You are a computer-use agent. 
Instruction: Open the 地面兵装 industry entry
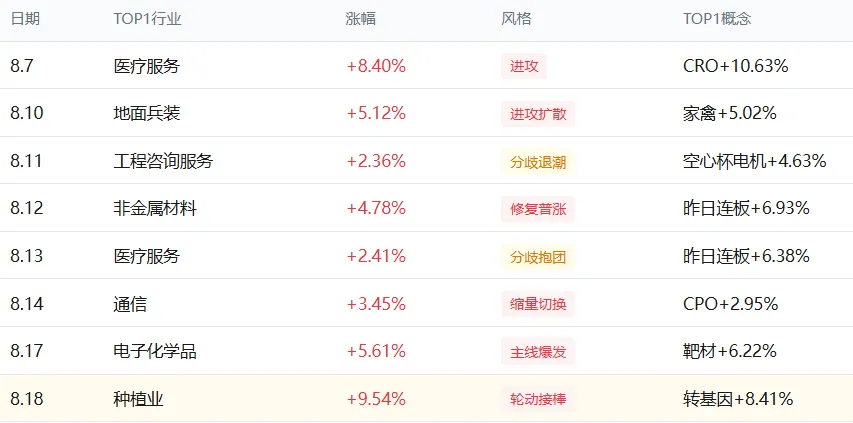(147, 114)
